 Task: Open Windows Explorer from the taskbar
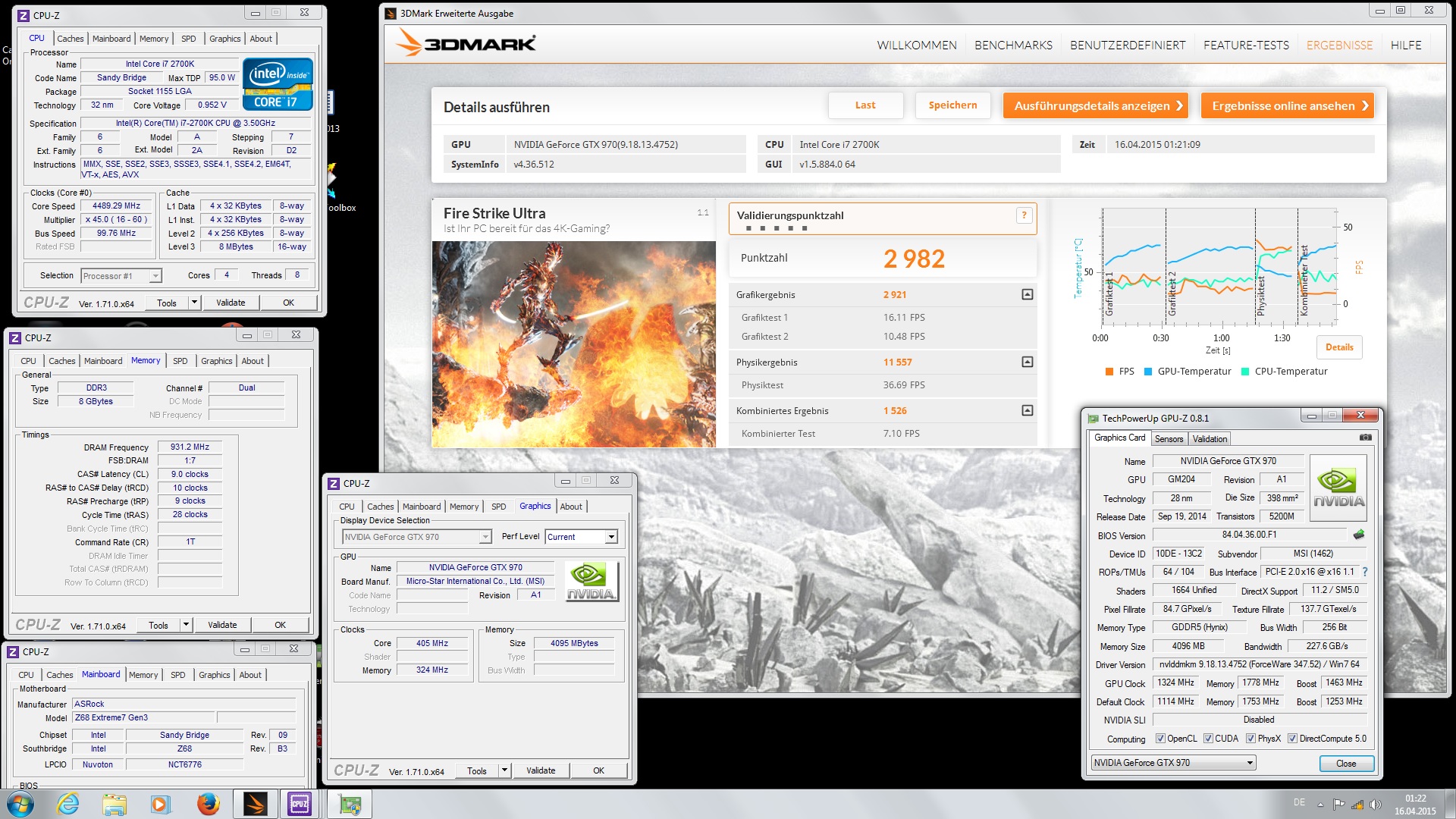pyautogui.click(x=114, y=804)
